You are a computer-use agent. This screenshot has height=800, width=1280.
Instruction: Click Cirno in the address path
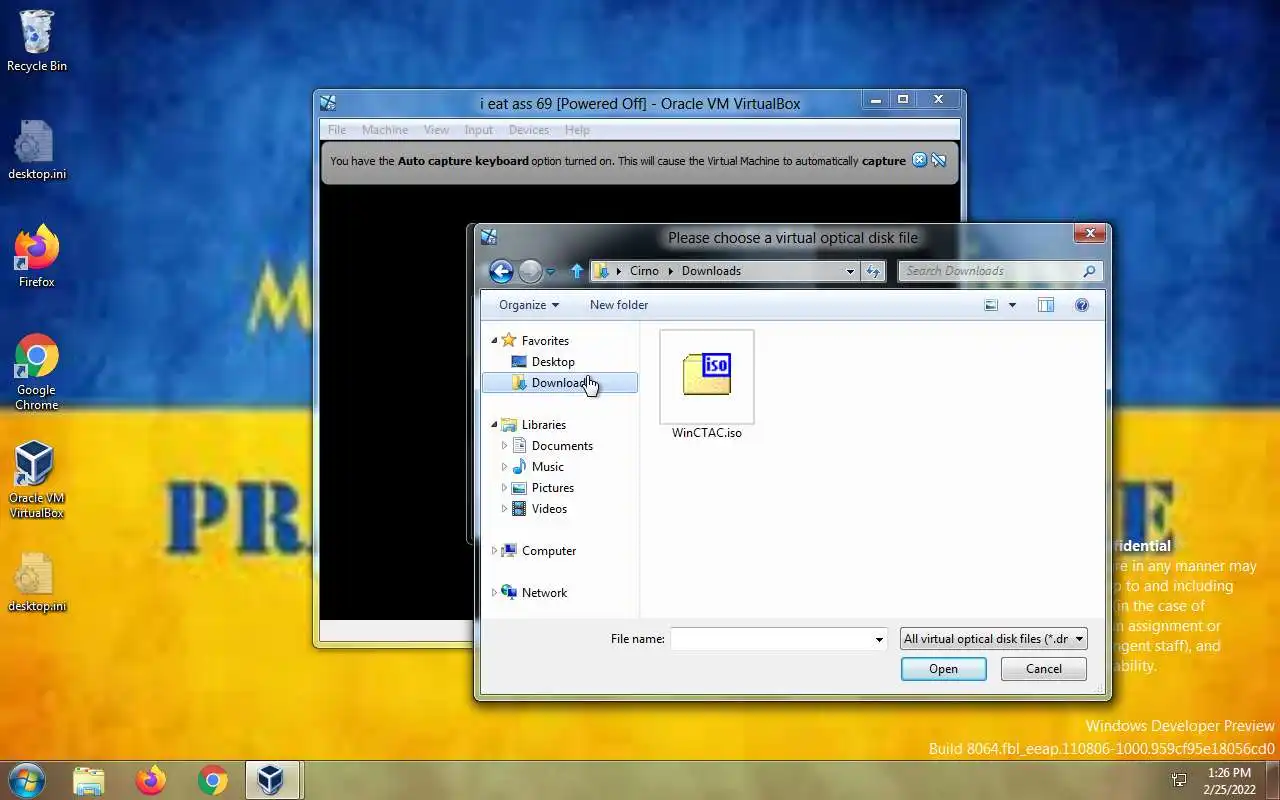pos(644,271)
